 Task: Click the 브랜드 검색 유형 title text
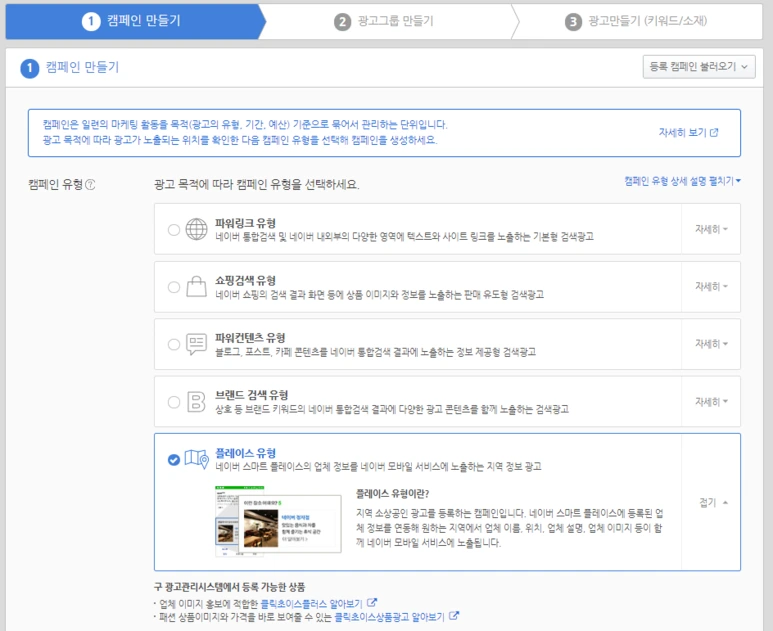tap(251, 395)
